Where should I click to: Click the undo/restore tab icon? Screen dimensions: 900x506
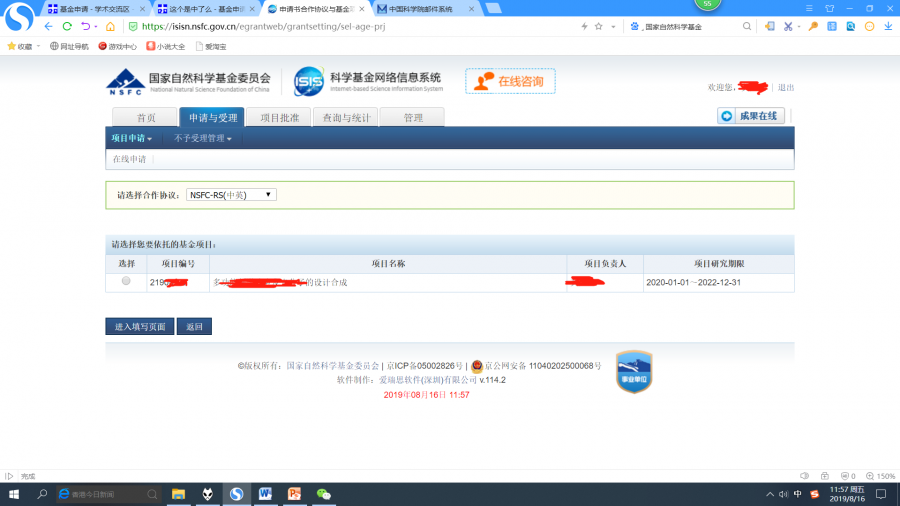tap(86, 26)
